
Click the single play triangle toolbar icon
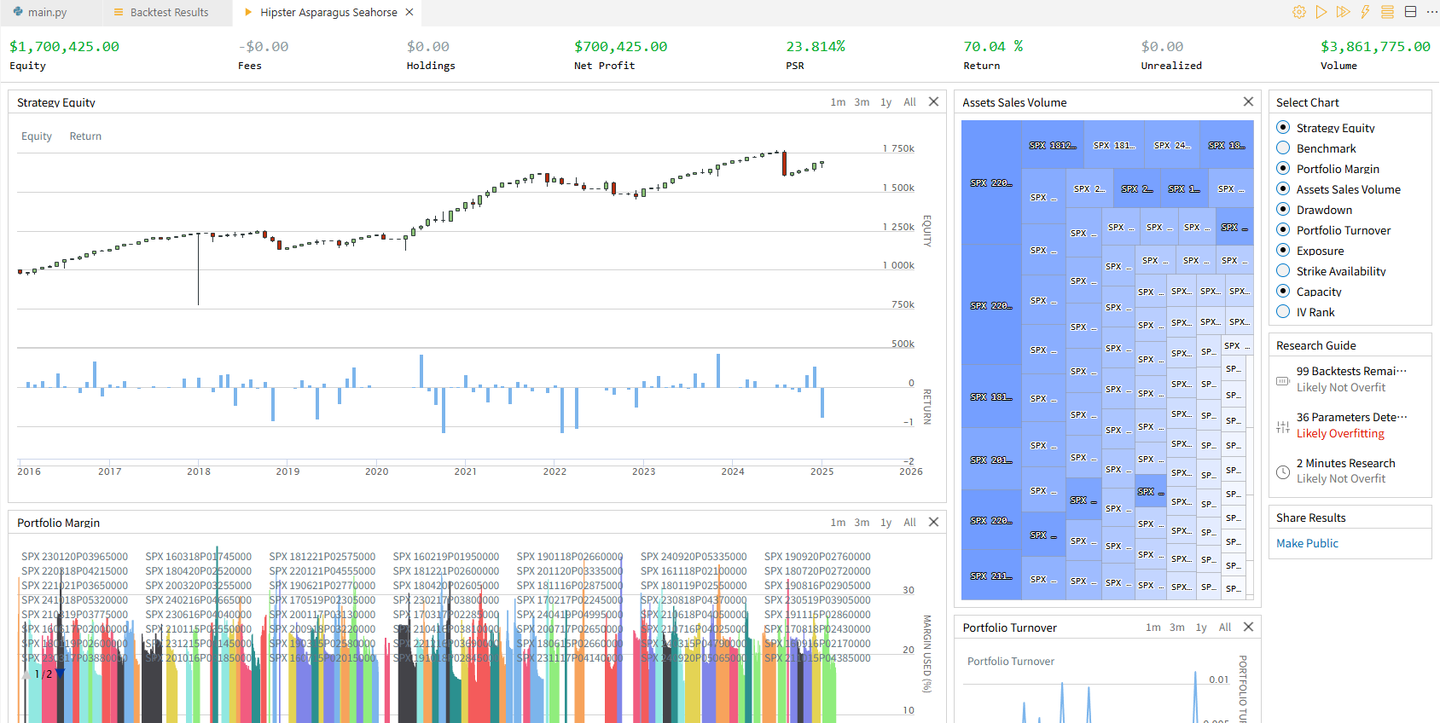coord(1321,12)
